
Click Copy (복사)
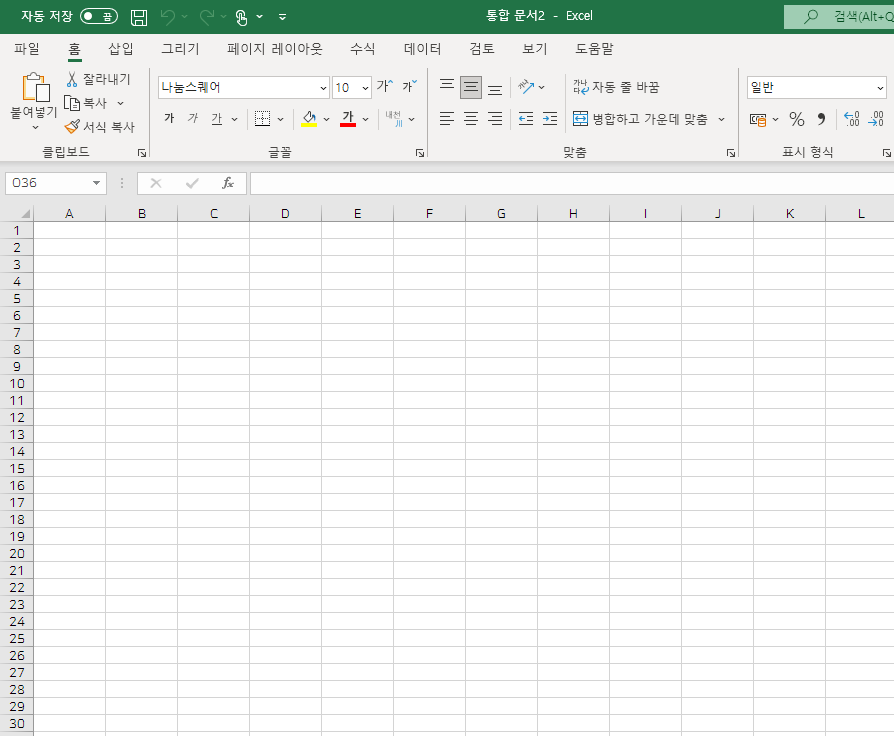[x=86, y=103]
